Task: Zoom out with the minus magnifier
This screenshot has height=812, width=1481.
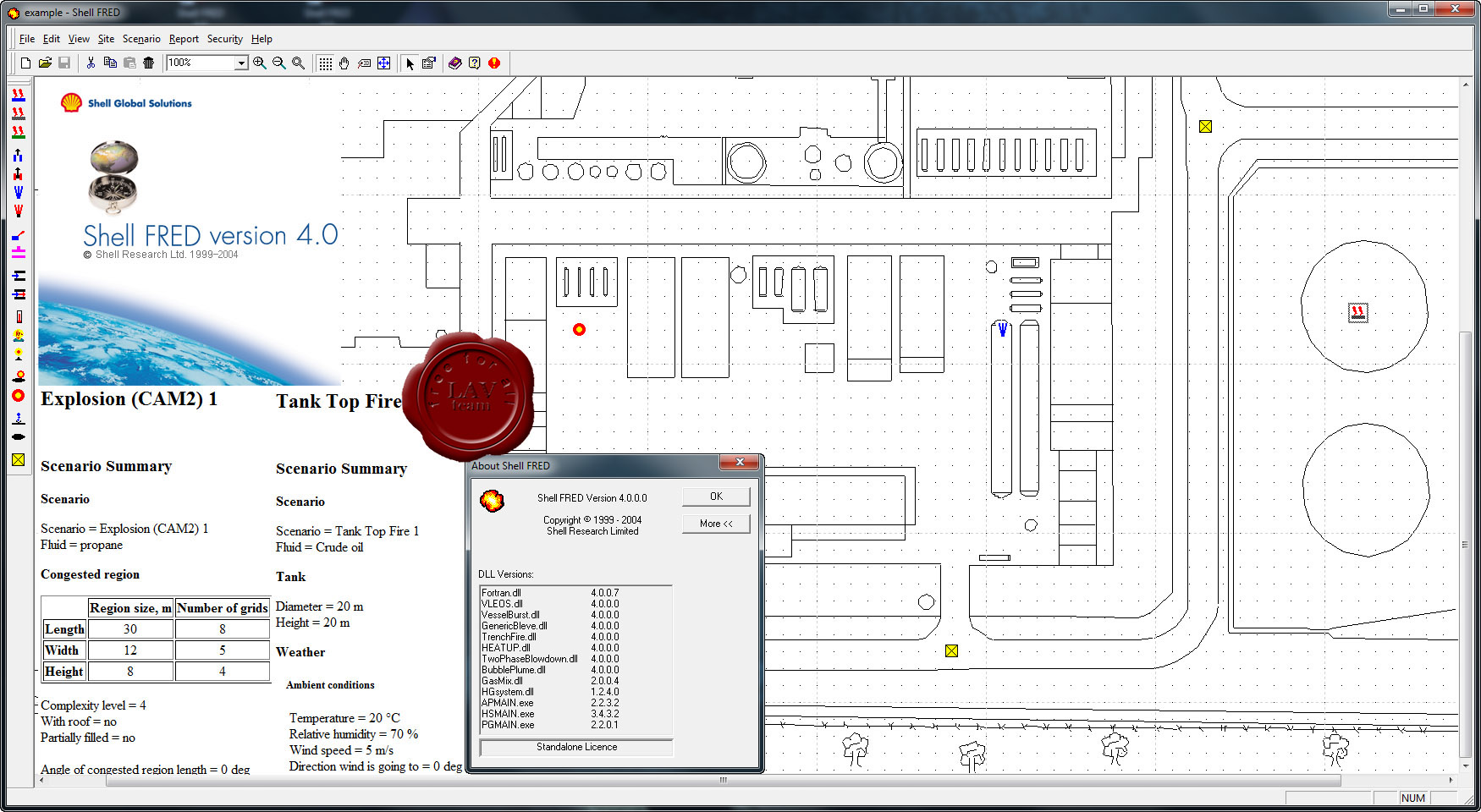Action: (279, 63)
